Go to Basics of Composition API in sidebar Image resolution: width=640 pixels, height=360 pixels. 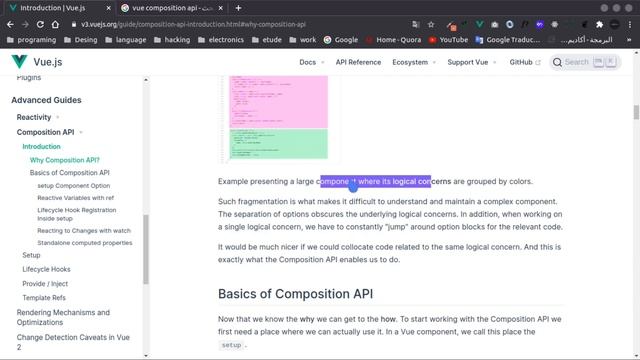69,173
